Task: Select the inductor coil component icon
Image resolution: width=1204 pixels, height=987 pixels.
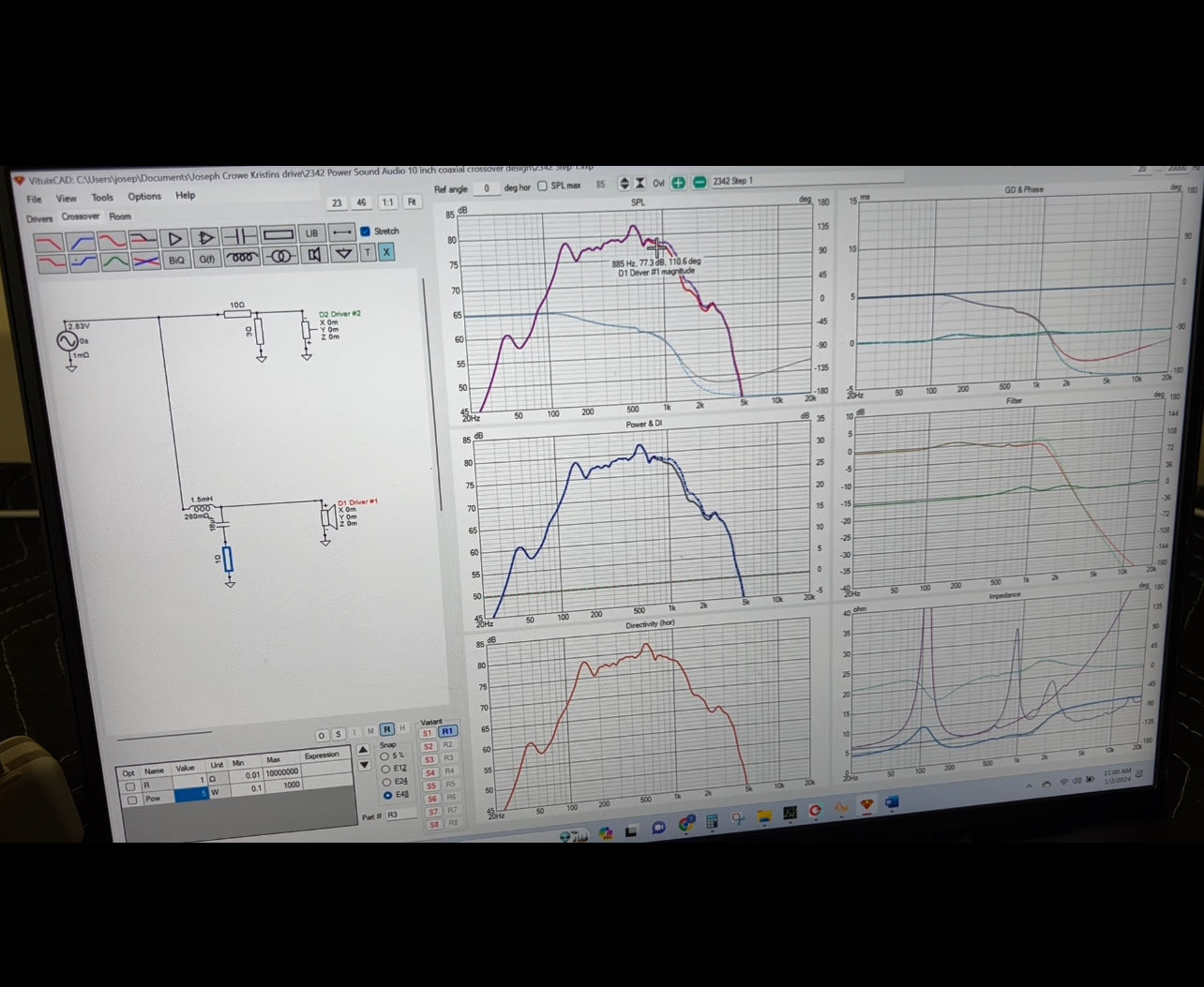Action: pyautogui.click(x=240, y=257)
